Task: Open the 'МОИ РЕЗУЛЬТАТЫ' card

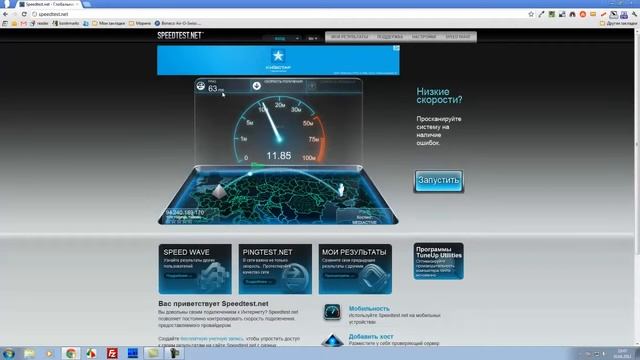Action: coord(355,269)
